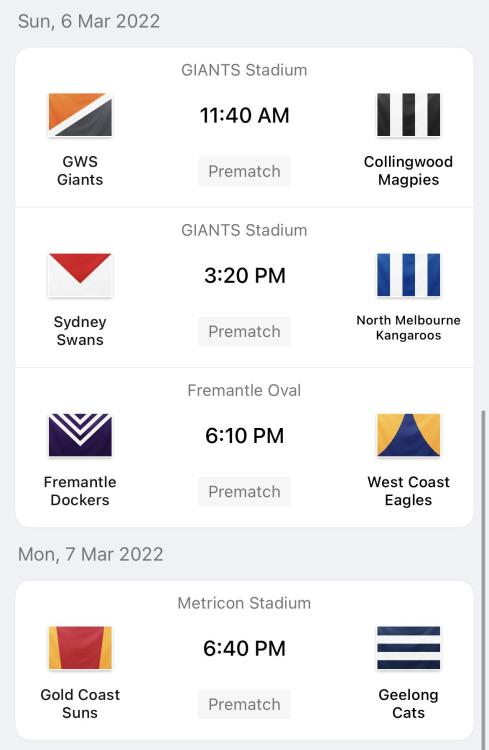Open Prematch for the Metricon Stadium match
Viewport: 489px width, 750px height.
[x=244, y=705]
